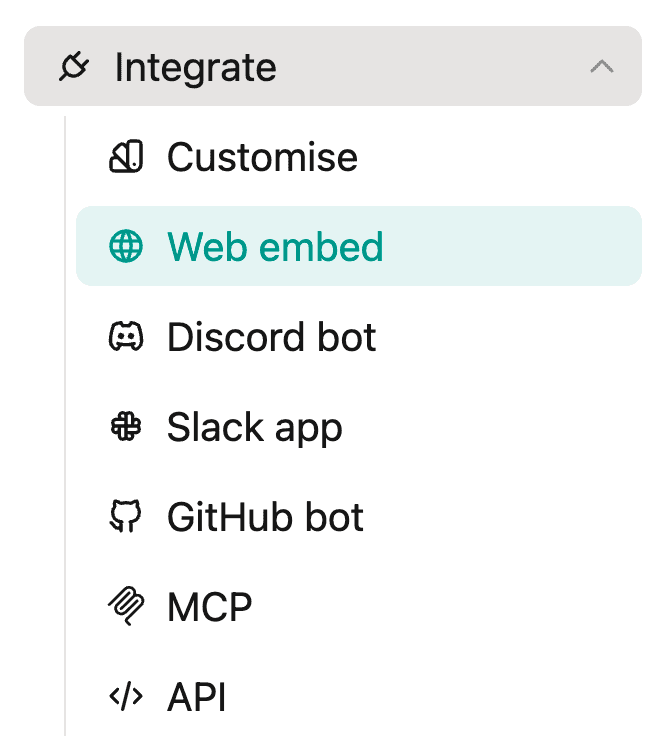Open the Customise menu item
The height and width of the screenshot is (750, 666).
(x=358, y=156)
